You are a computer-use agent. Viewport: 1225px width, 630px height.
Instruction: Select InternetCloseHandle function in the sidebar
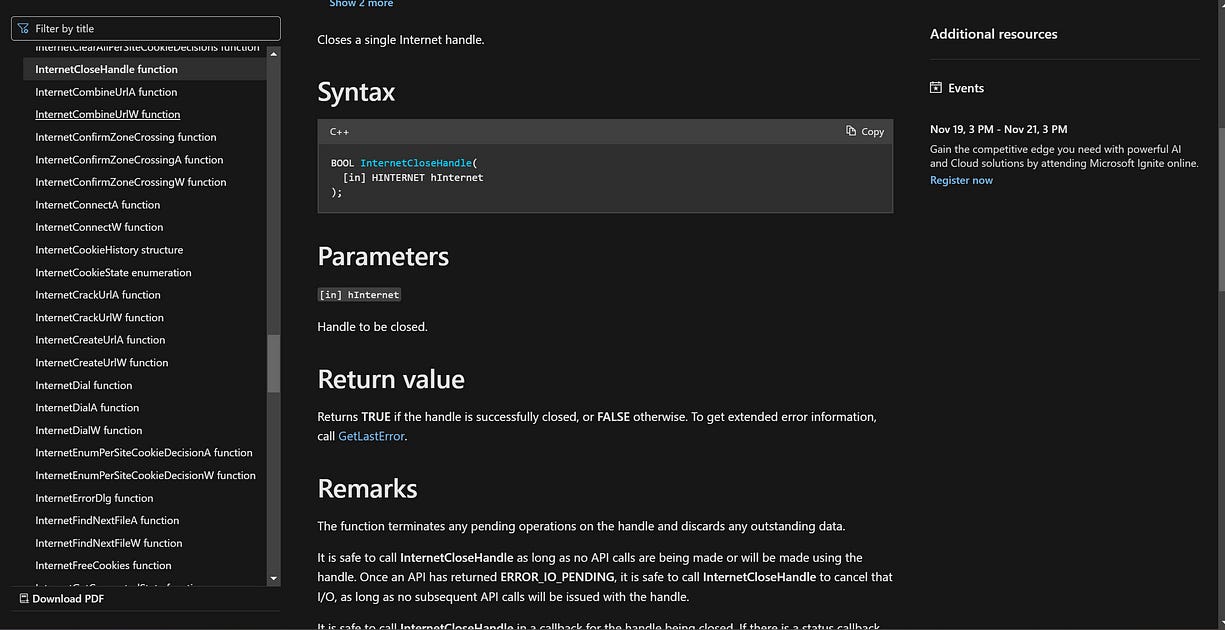(x=106, y=68)
